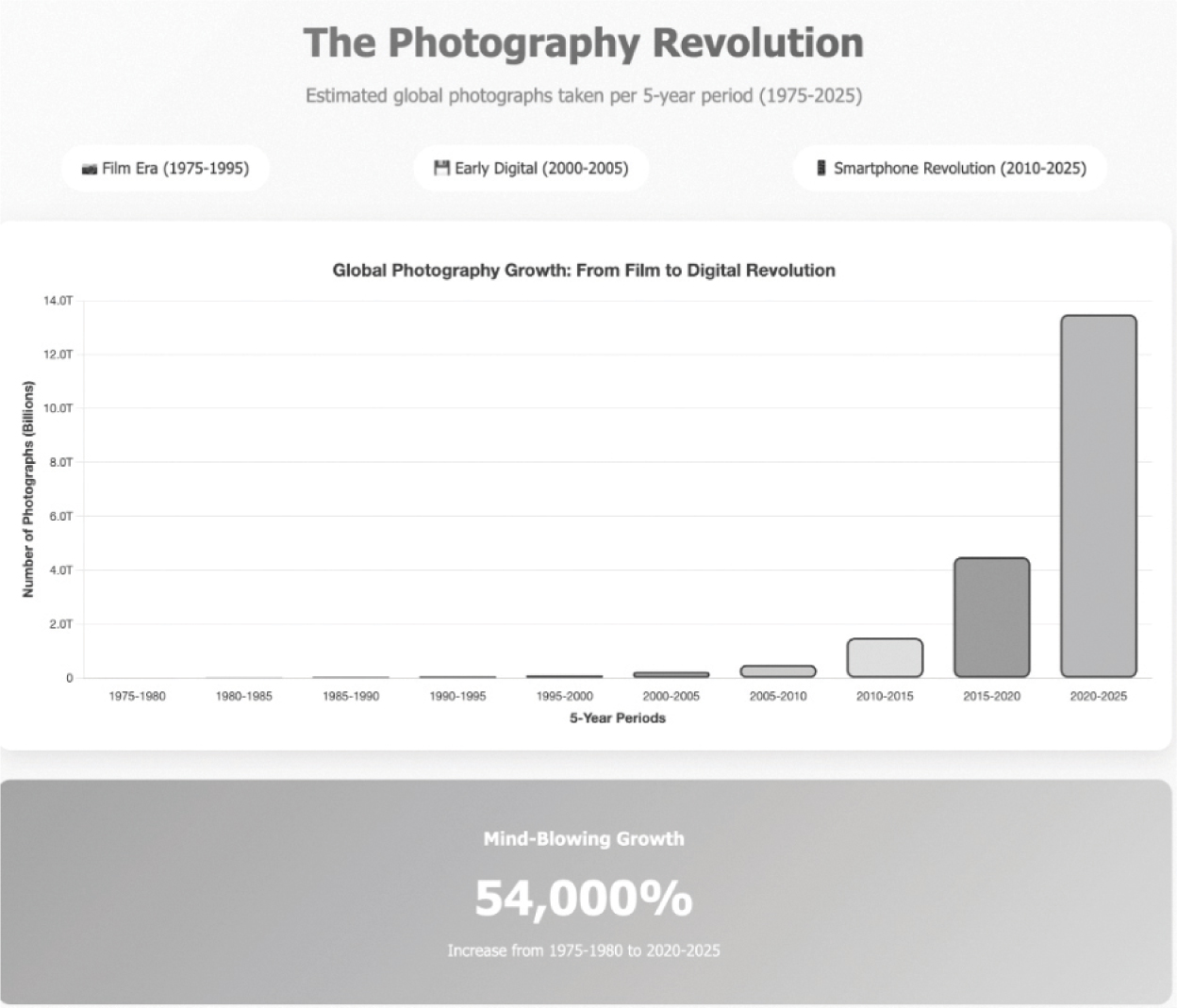Click the Mind-Blowing Growth heading

[584, 839]
